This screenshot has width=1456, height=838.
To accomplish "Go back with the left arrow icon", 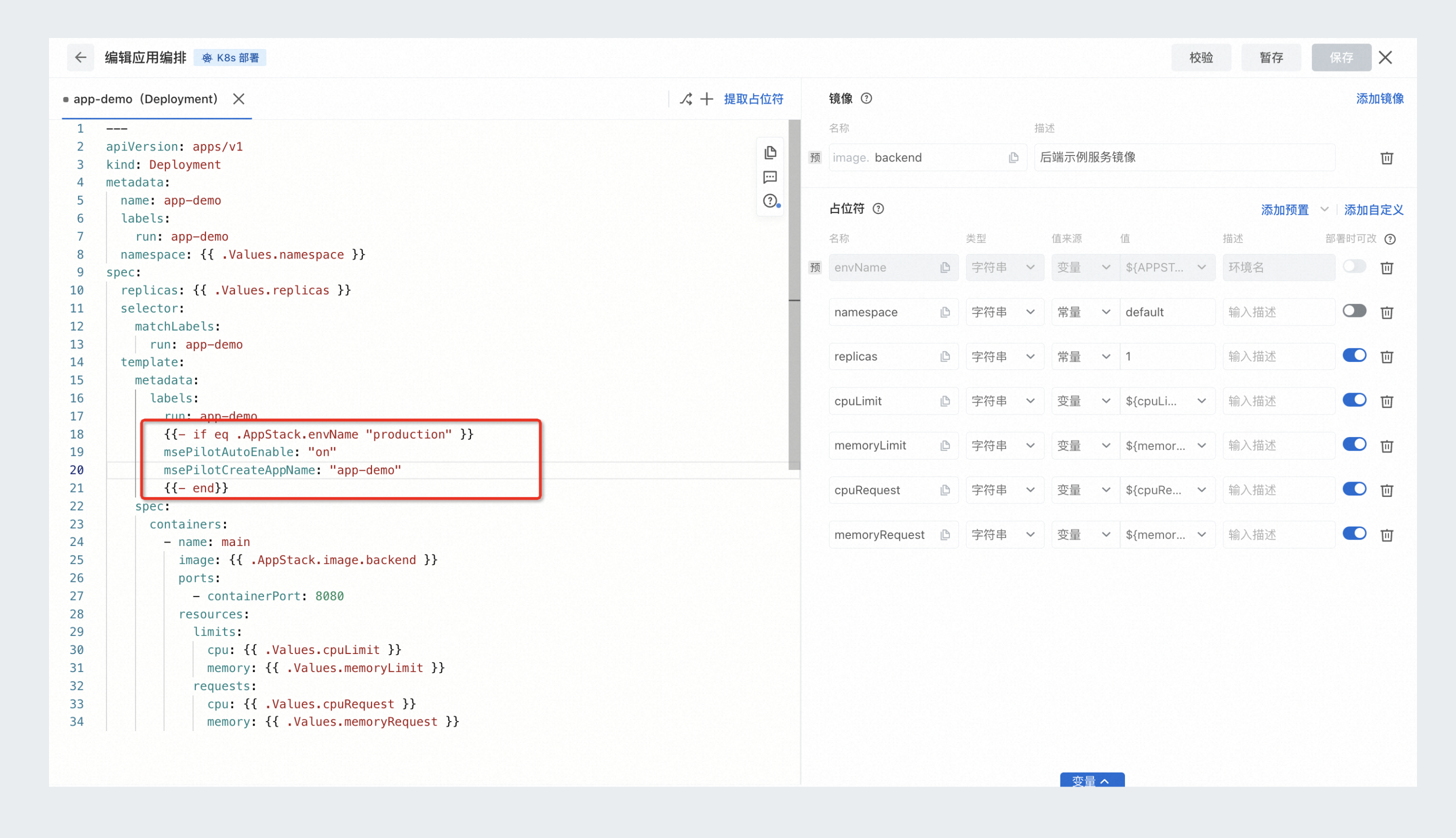I will 80,57.
